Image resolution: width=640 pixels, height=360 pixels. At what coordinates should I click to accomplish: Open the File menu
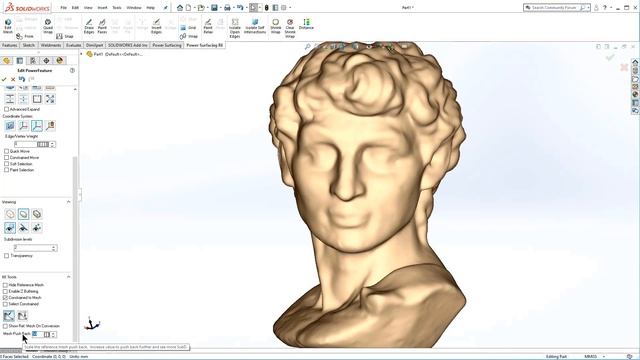pyautogui.click(x=63, y=7)
